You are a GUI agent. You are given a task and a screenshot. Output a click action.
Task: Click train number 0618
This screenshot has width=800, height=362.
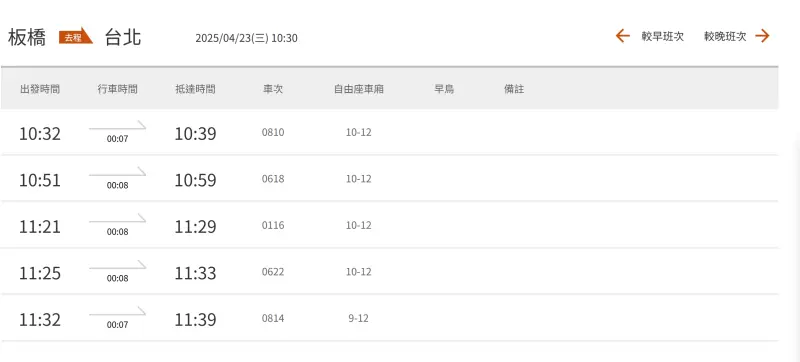(x=273, y=179)
